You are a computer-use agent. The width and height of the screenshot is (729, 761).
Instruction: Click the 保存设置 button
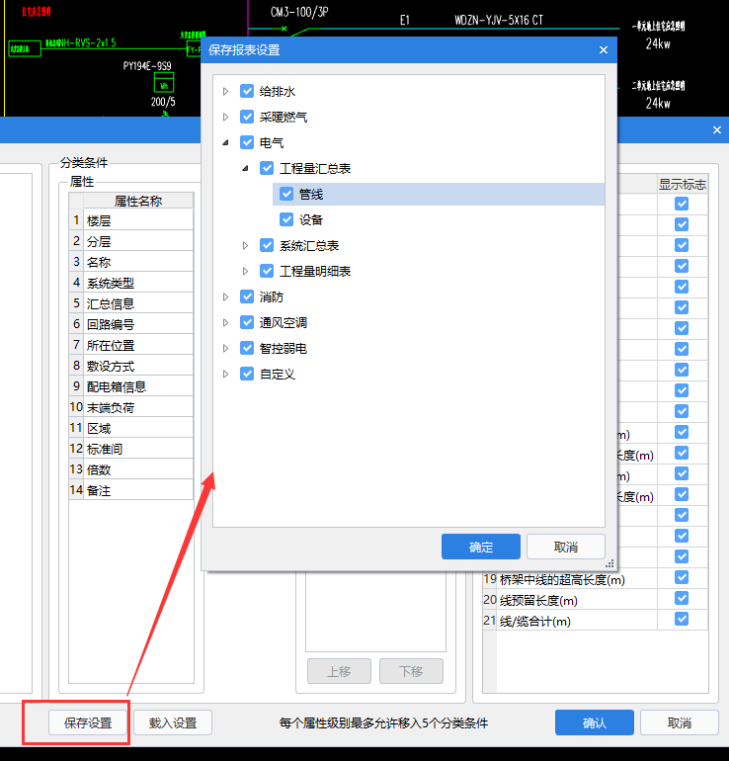coord(88,723)
